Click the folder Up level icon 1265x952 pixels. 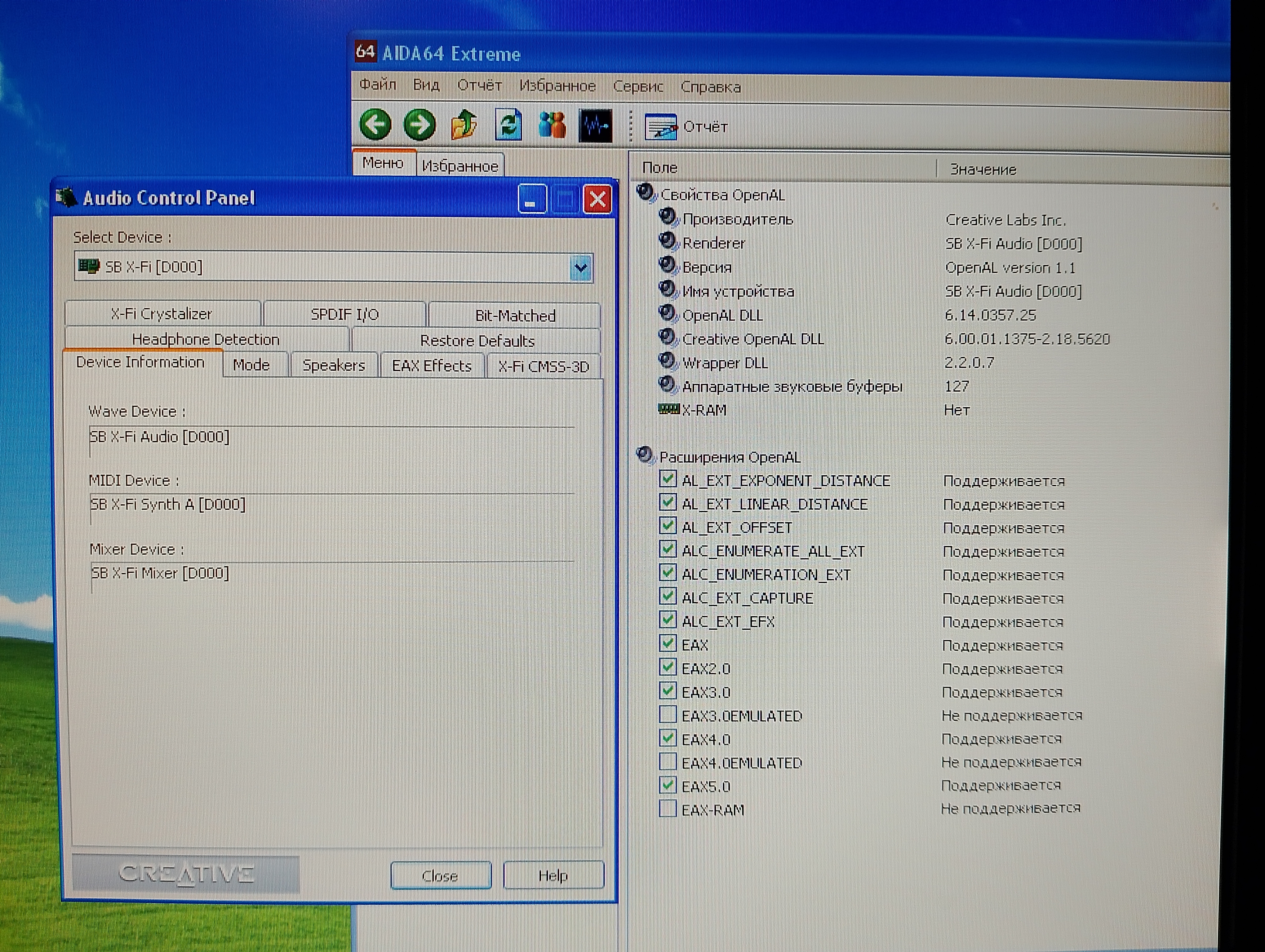pos(464,125)
